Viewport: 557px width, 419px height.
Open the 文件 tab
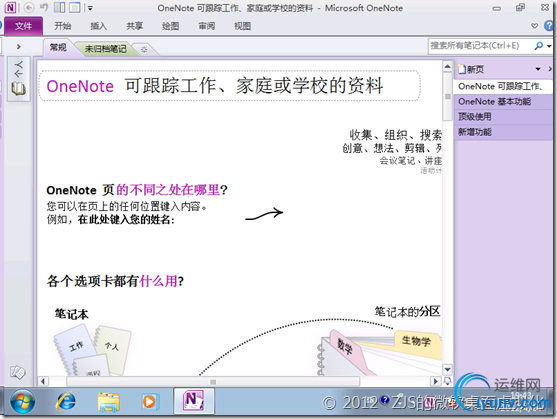[23, 26]
